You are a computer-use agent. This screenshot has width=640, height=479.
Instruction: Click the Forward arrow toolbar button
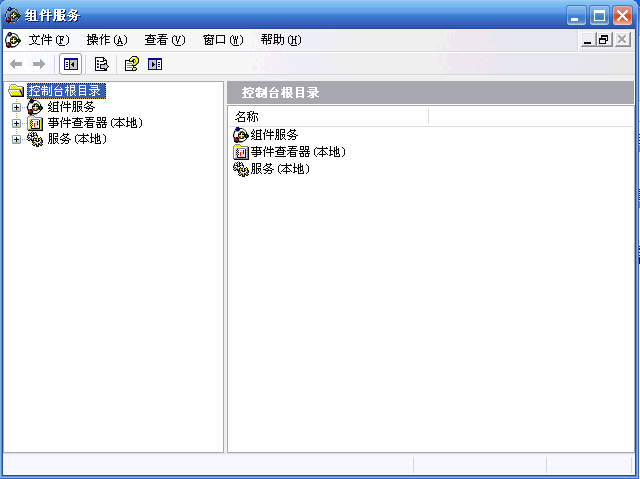(39, 64)
